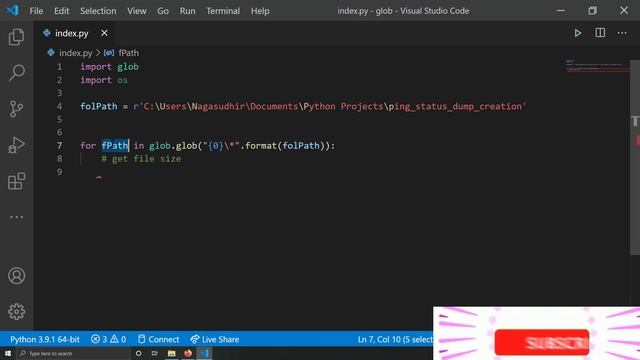Open the Selection menu
This screenshot has height=360, width=640.
tap(98, 11)
